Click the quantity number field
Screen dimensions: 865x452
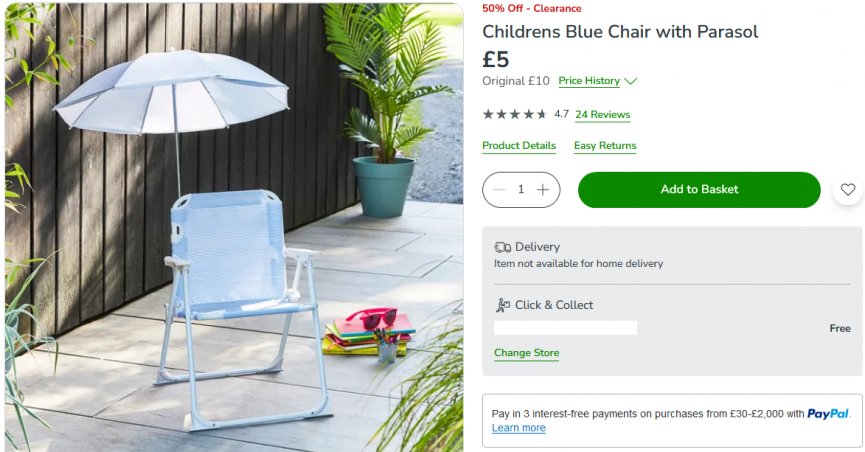(x=521, y=190)
